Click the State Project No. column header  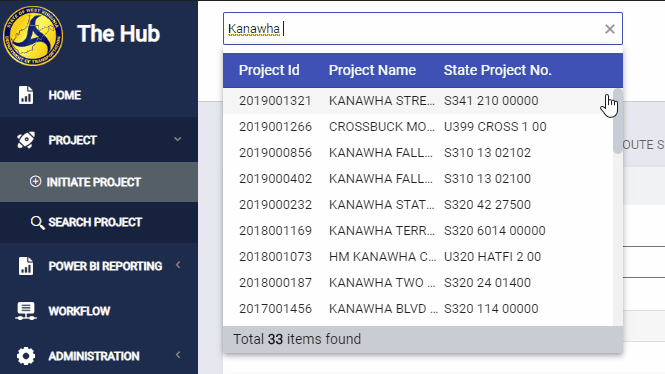tap(497, 70)
